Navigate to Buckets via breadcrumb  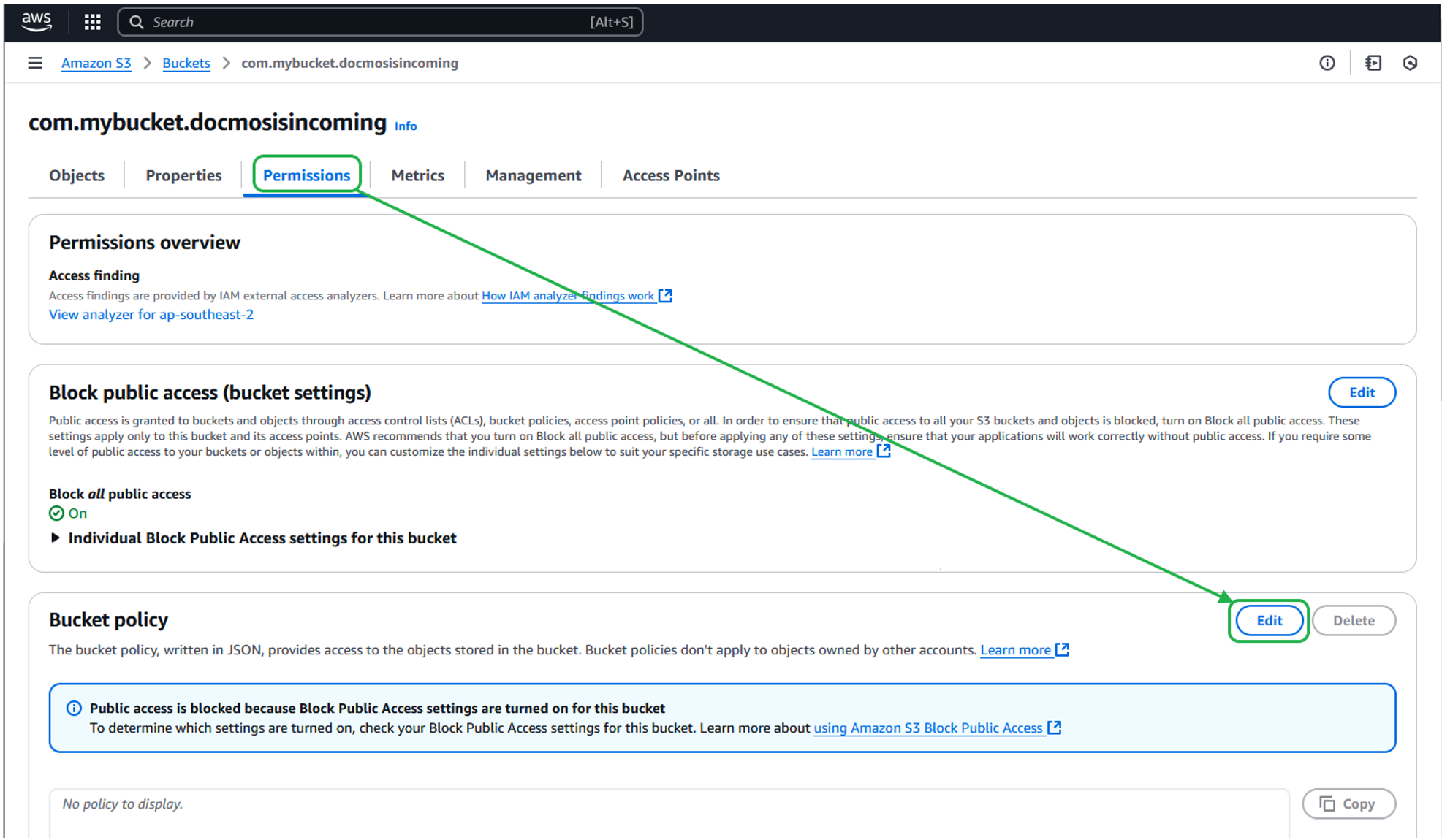pos(186,63)
